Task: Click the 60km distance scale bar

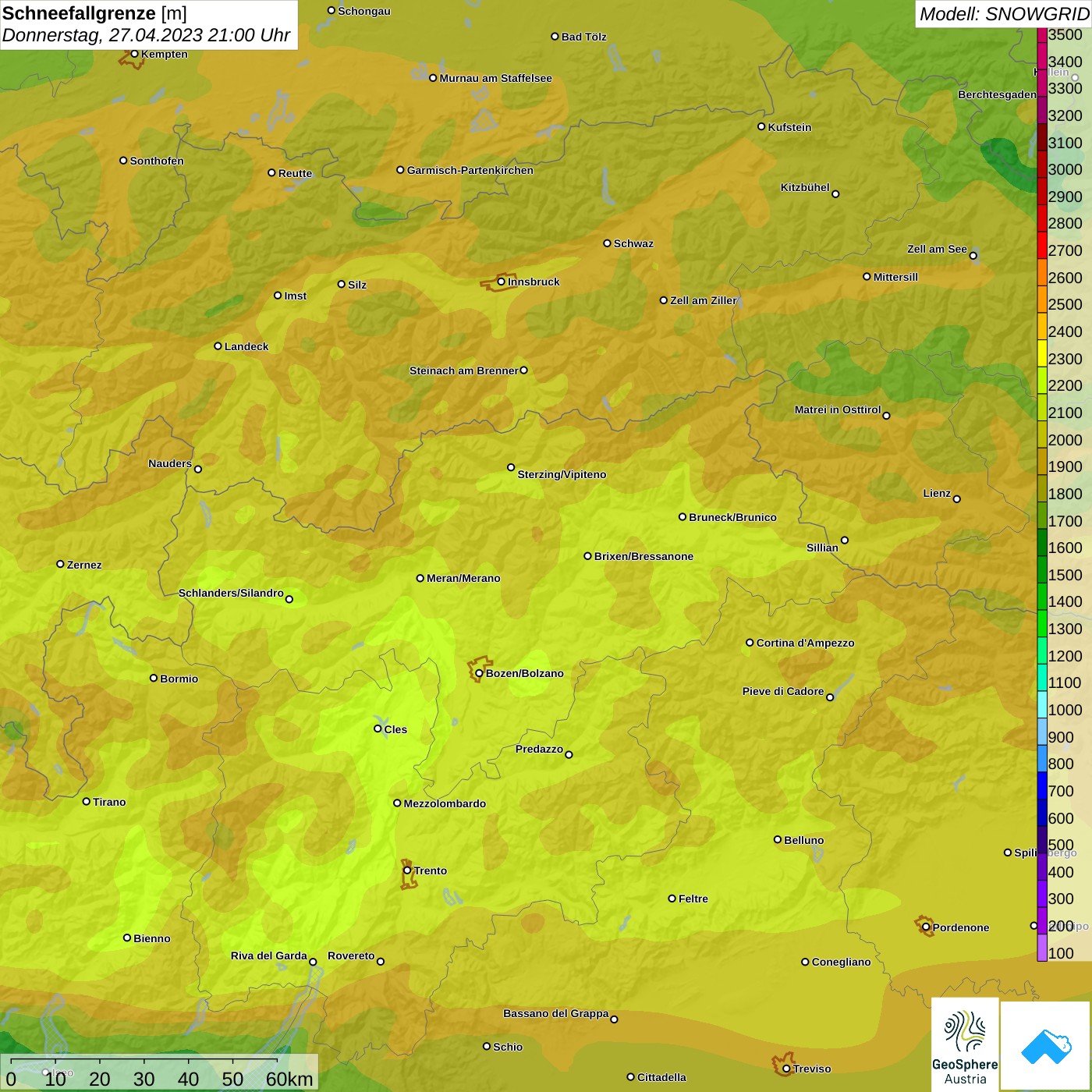Action: pos(161,1072)
